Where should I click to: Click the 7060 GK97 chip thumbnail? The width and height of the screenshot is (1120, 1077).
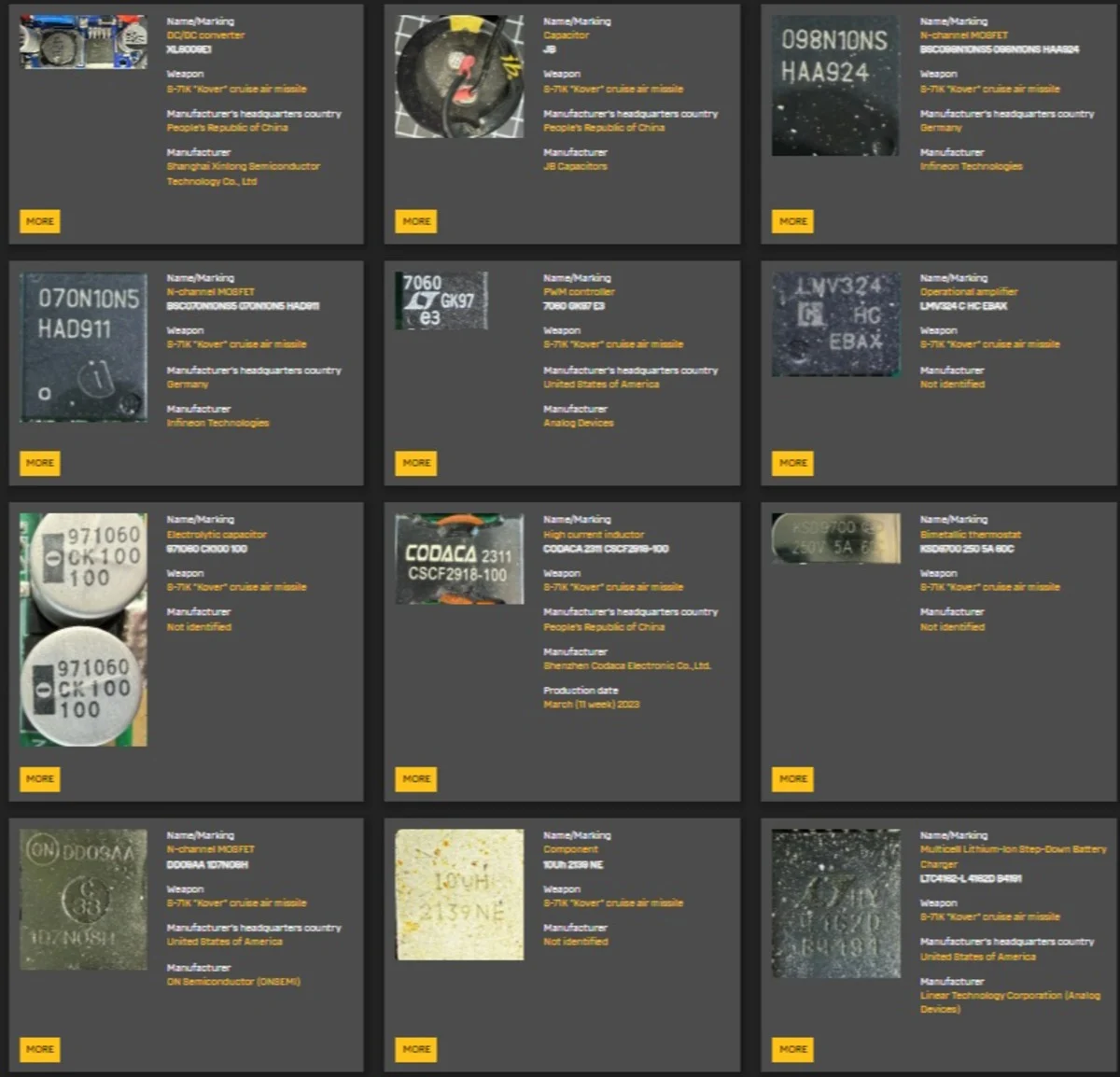[x=441, y=301]
